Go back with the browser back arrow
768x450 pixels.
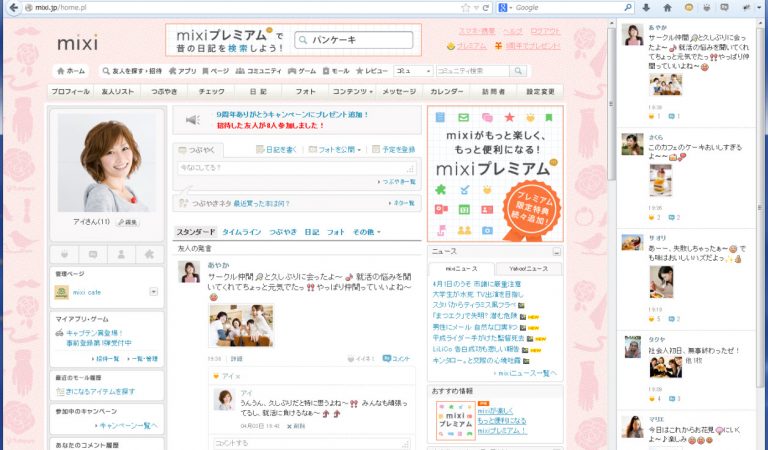click(14, 7)
